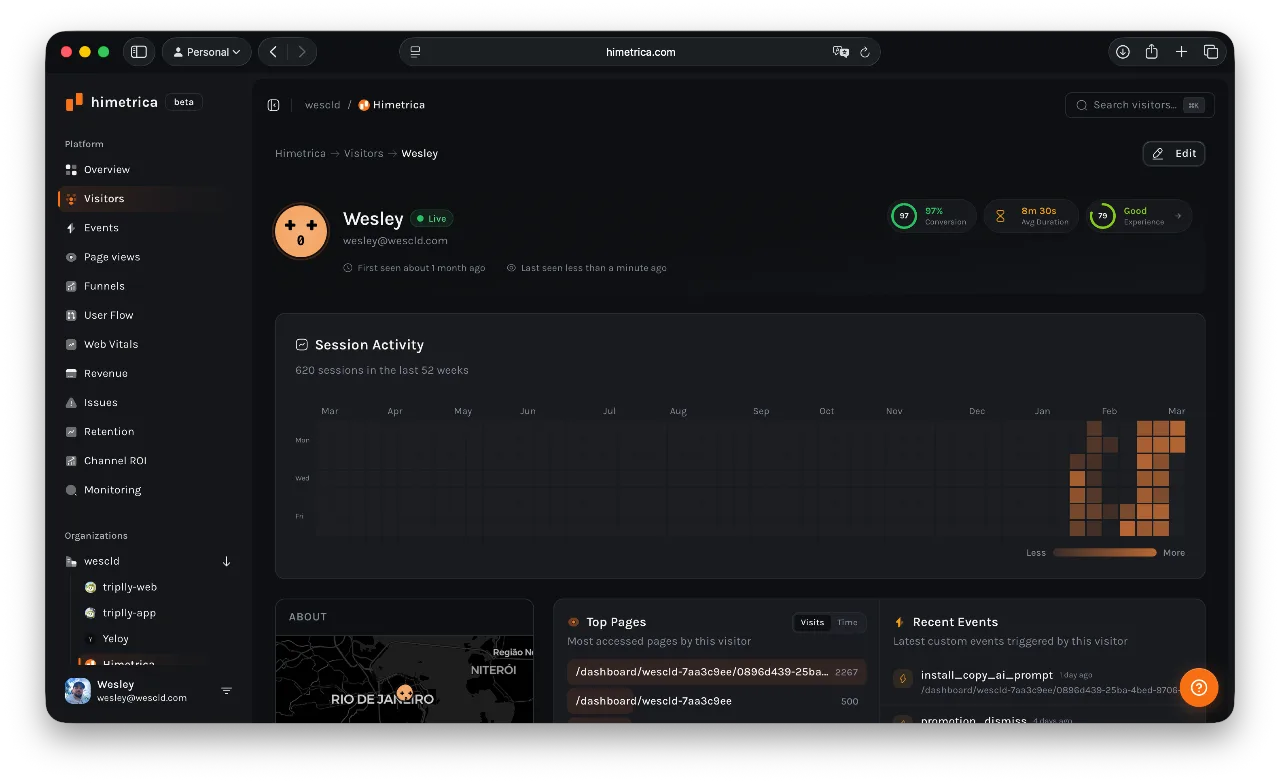The image size is (1280, 783).
Task: Open the top page row with 2267 visits
Action: point(717,672)
